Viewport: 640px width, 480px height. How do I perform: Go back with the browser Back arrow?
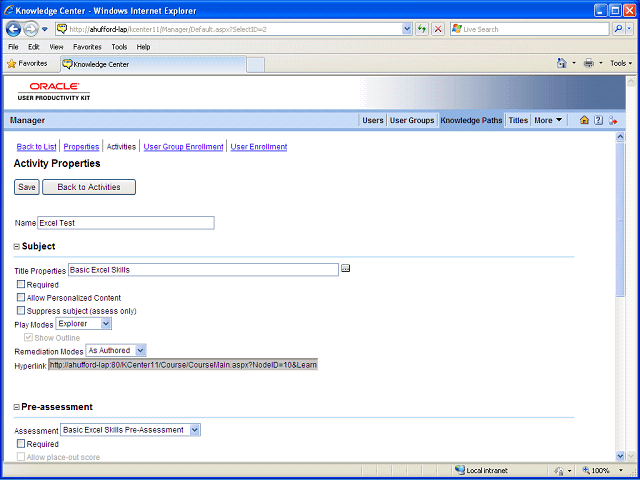pyautogui.click(x=13, y=29)
